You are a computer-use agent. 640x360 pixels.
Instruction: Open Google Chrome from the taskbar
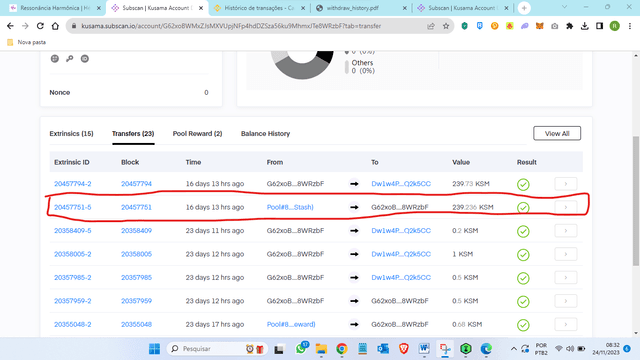342,349
